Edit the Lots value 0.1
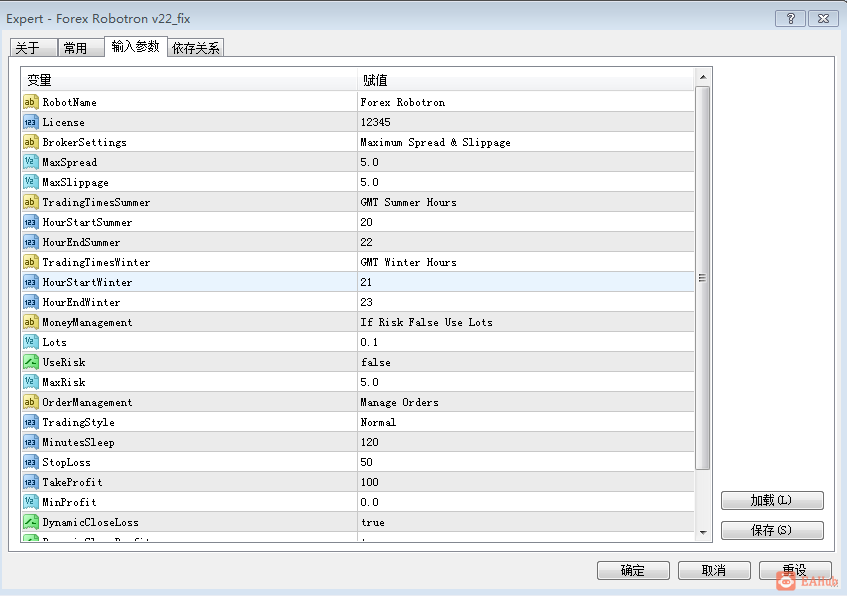This screenshot has width=847, height=596. pyautogui.click(x=369, y=342)
